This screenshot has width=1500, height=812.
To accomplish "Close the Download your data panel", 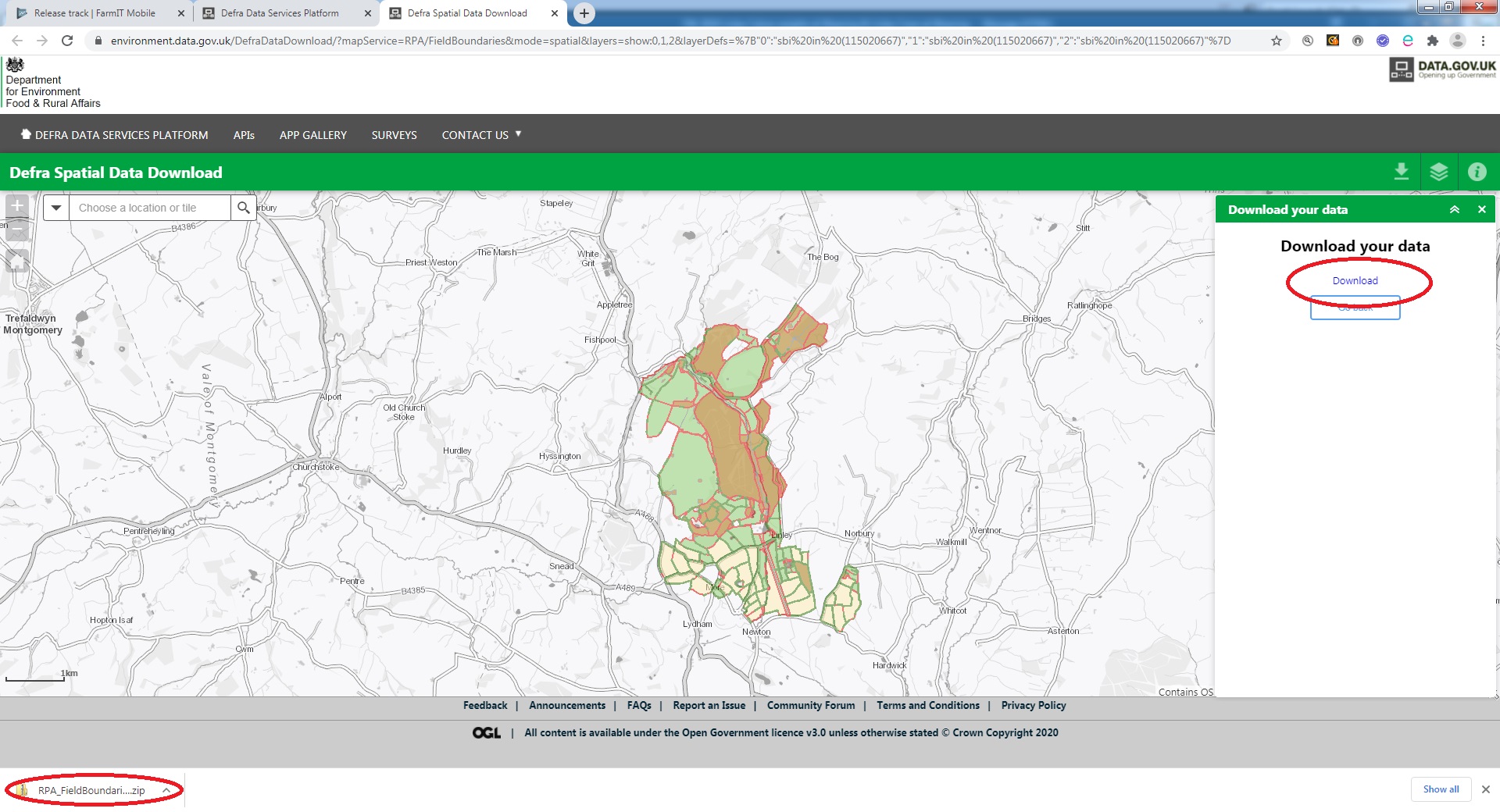I will [1481, 209].
